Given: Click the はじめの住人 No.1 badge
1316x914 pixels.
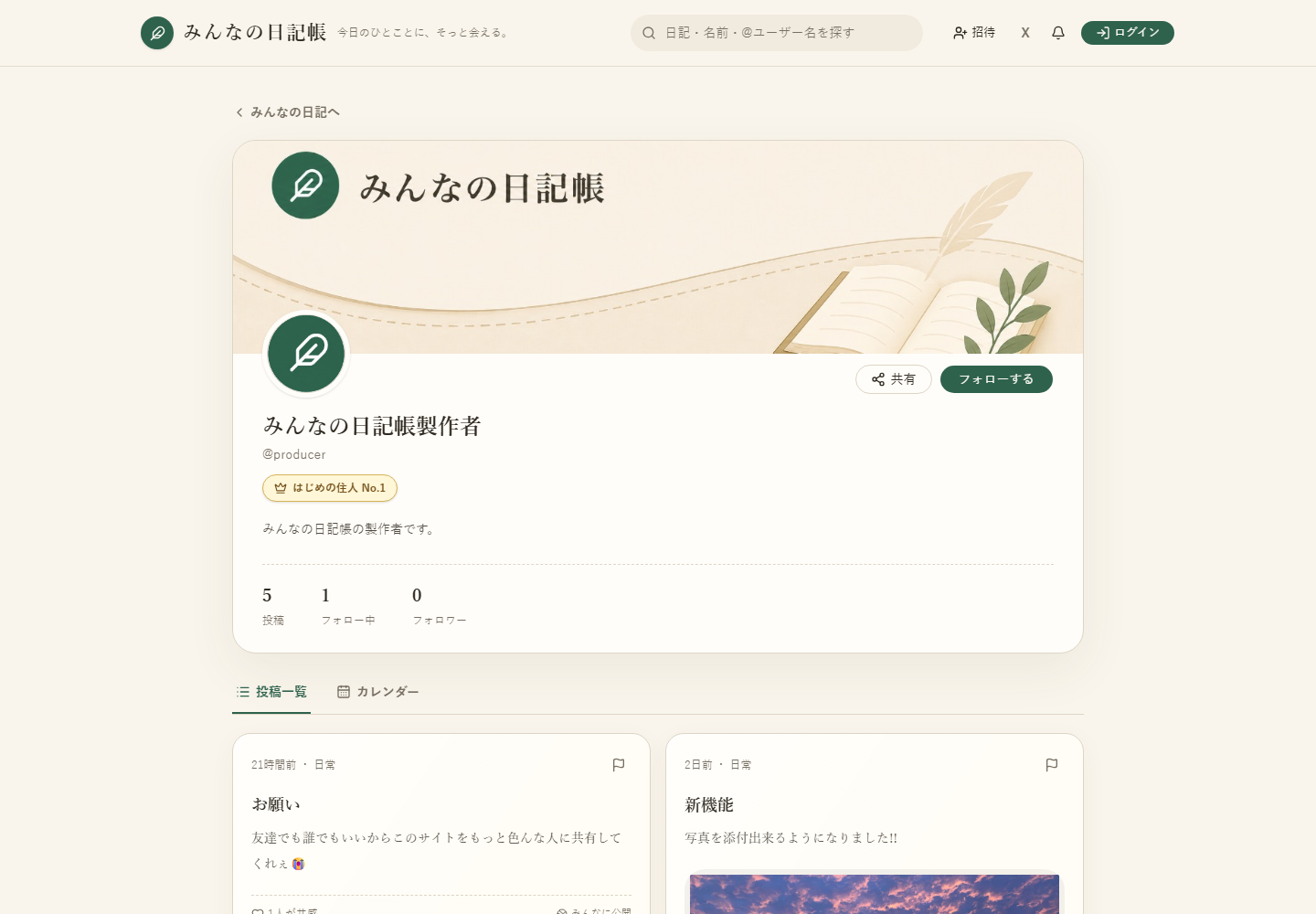Looking at the screenshot, I should point(330,488).
